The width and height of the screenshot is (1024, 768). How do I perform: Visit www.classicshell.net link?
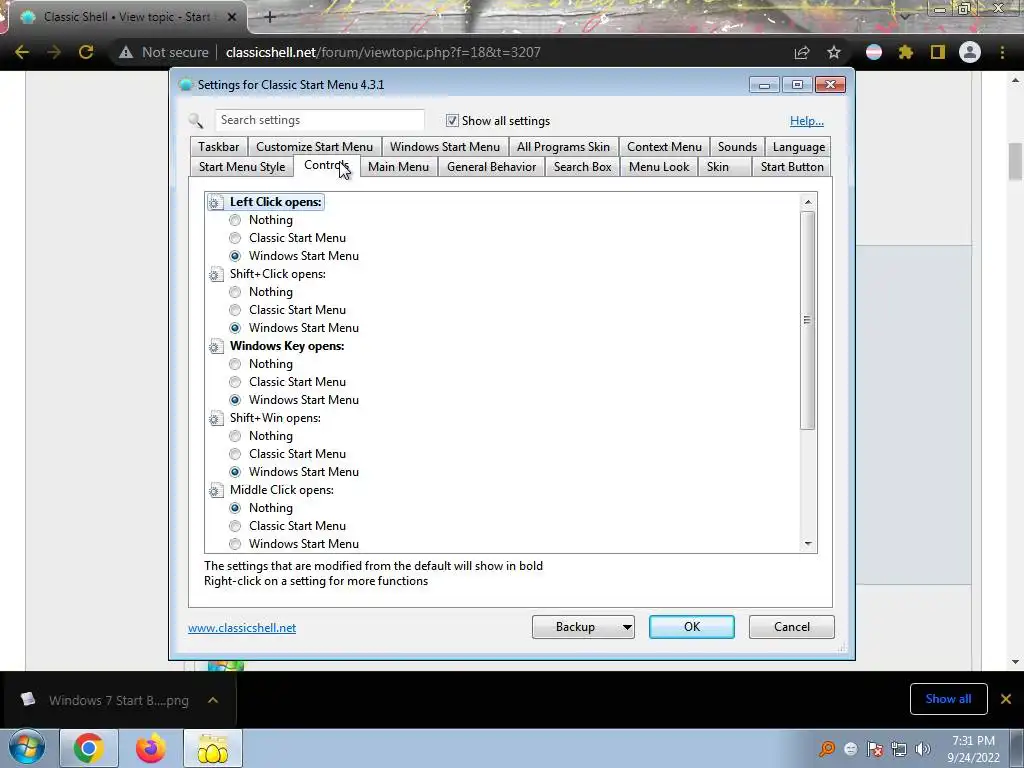coord(242,628)
